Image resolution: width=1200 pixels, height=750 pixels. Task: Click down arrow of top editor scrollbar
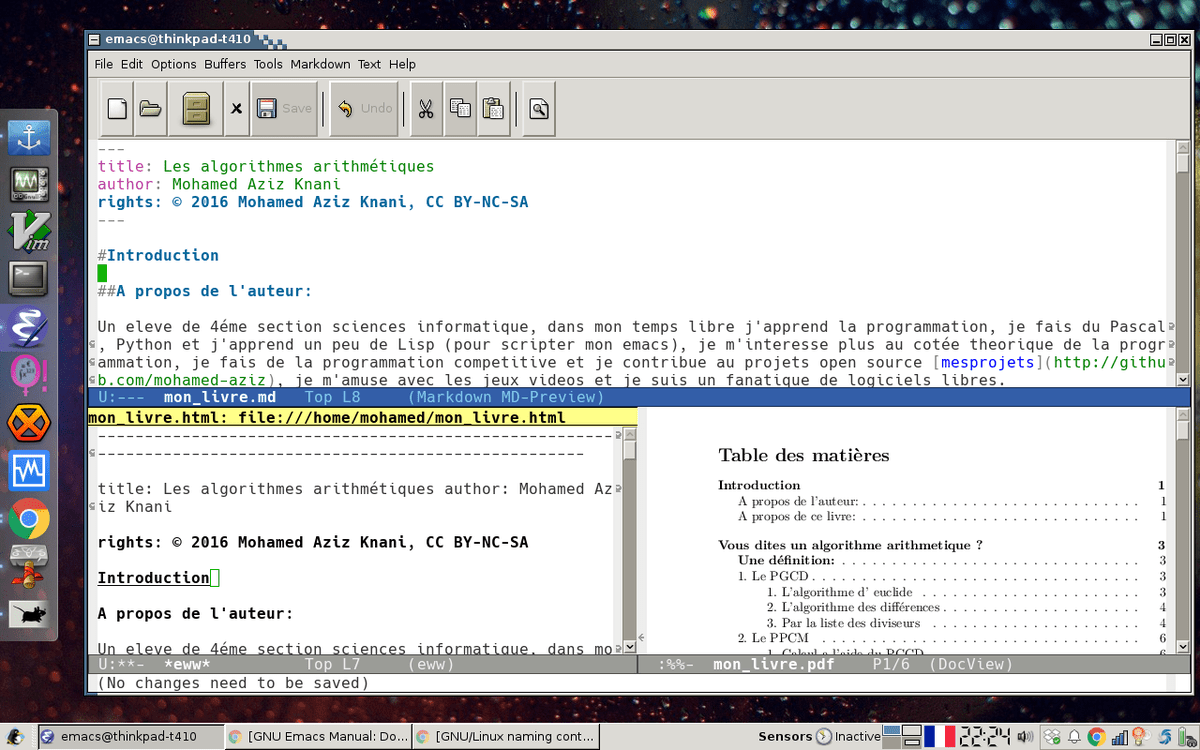click(1183, 380)
